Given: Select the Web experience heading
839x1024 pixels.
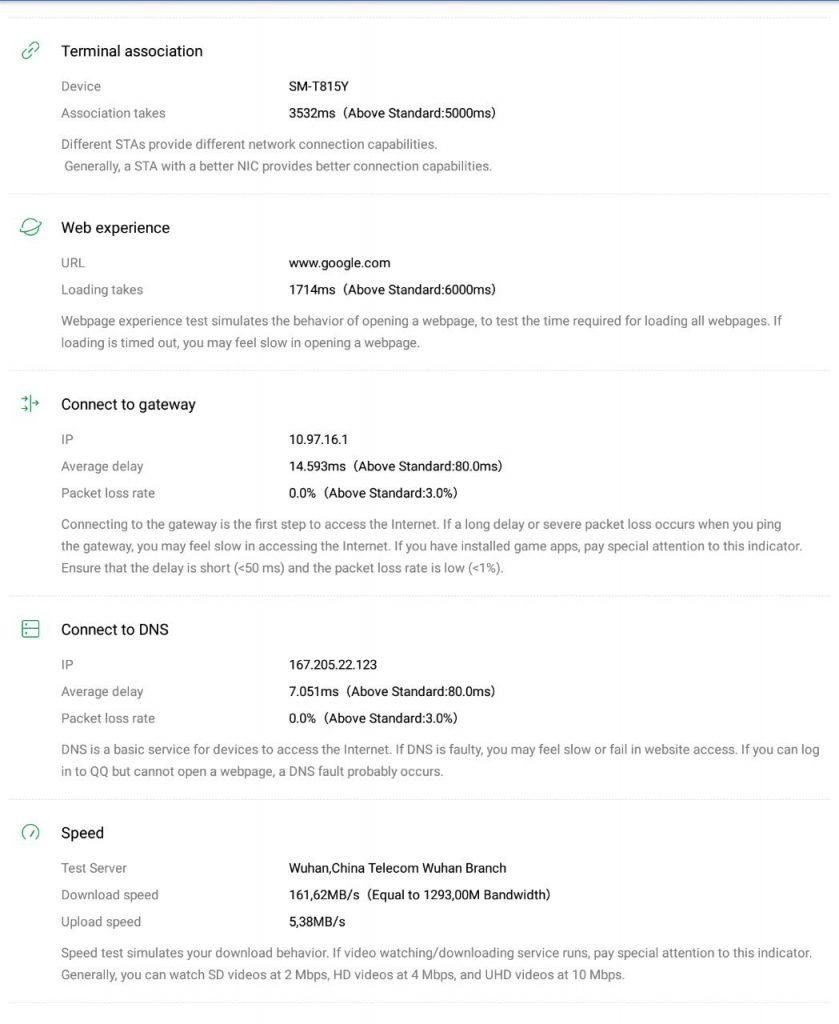Looking at the screenshot, I should tap(115, 228).
